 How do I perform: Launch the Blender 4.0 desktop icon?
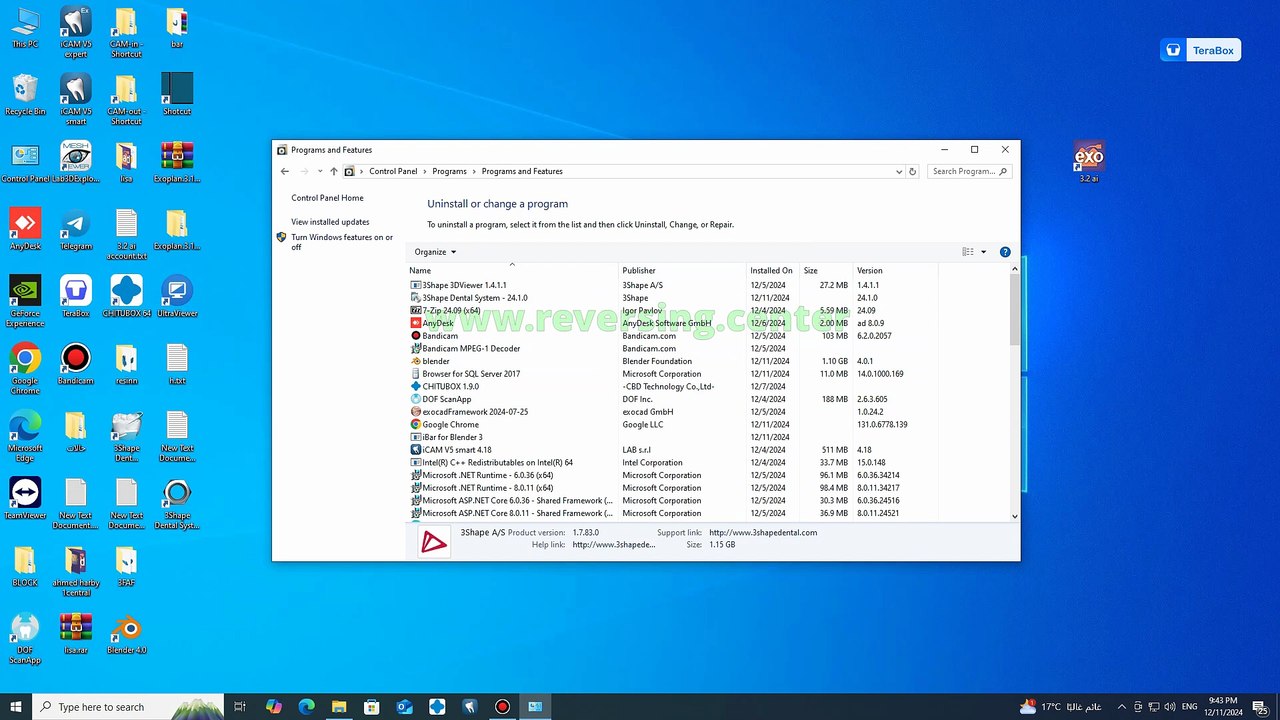point(126,634)
